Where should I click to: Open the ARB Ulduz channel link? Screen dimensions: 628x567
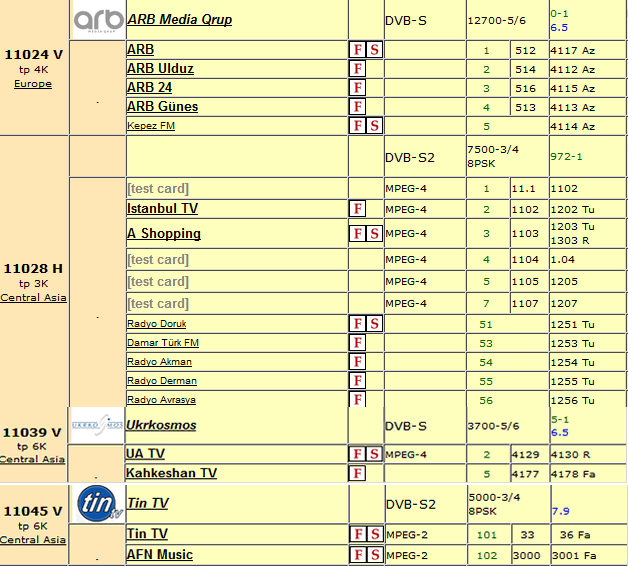pos(160,69)
